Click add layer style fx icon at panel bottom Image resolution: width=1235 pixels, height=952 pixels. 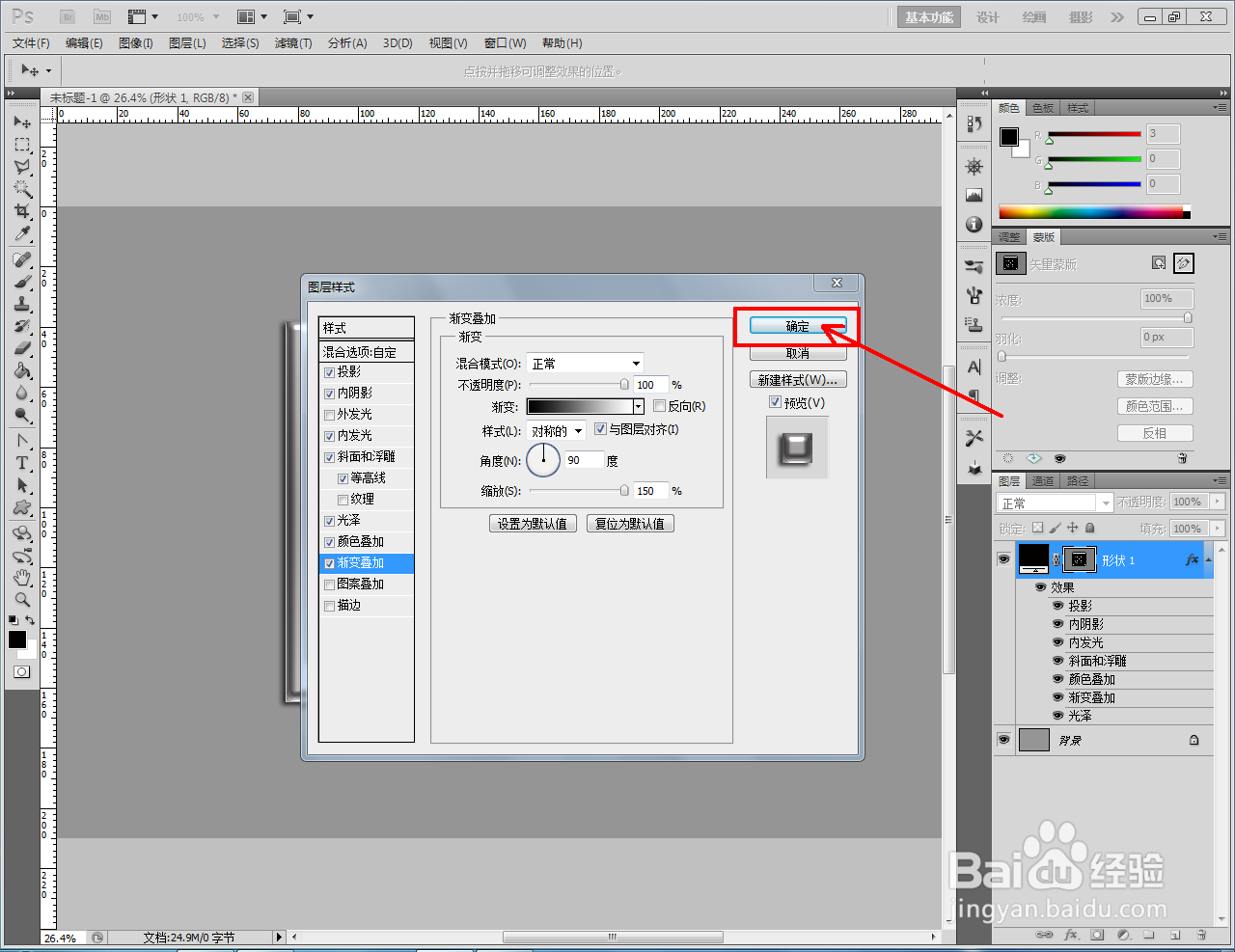[x=1071, y=935]
